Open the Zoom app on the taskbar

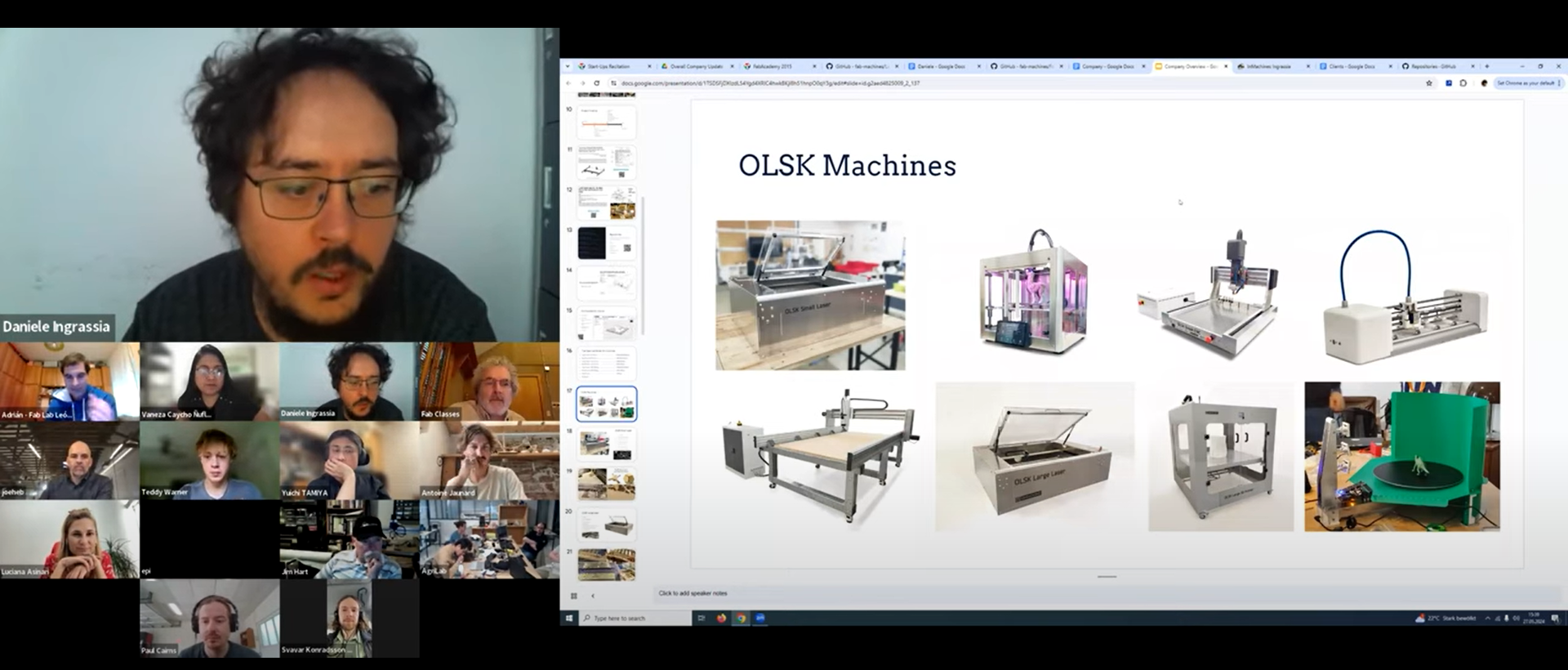760,619
